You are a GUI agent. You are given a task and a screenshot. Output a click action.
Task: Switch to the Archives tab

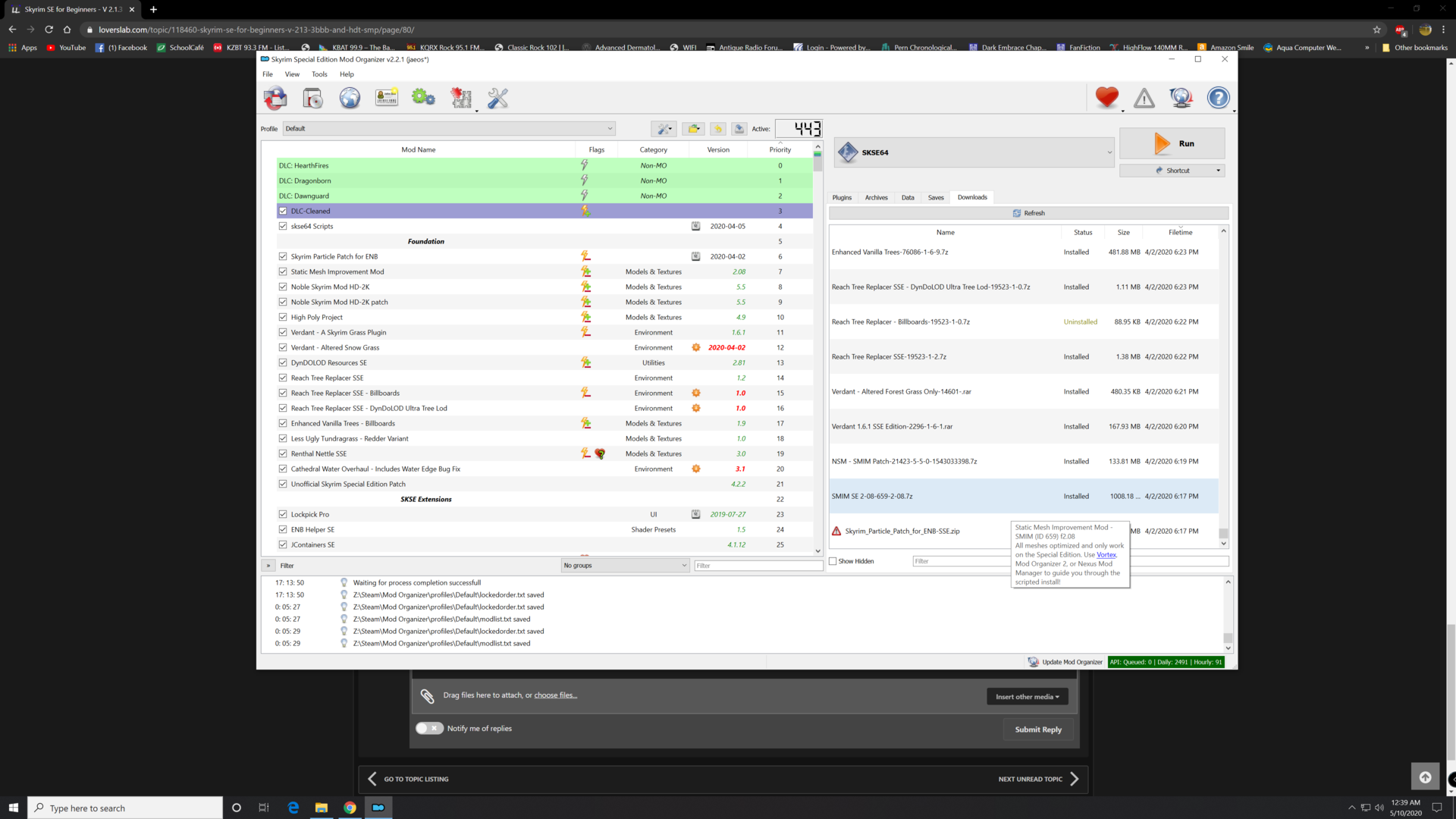tap(876, 197)
